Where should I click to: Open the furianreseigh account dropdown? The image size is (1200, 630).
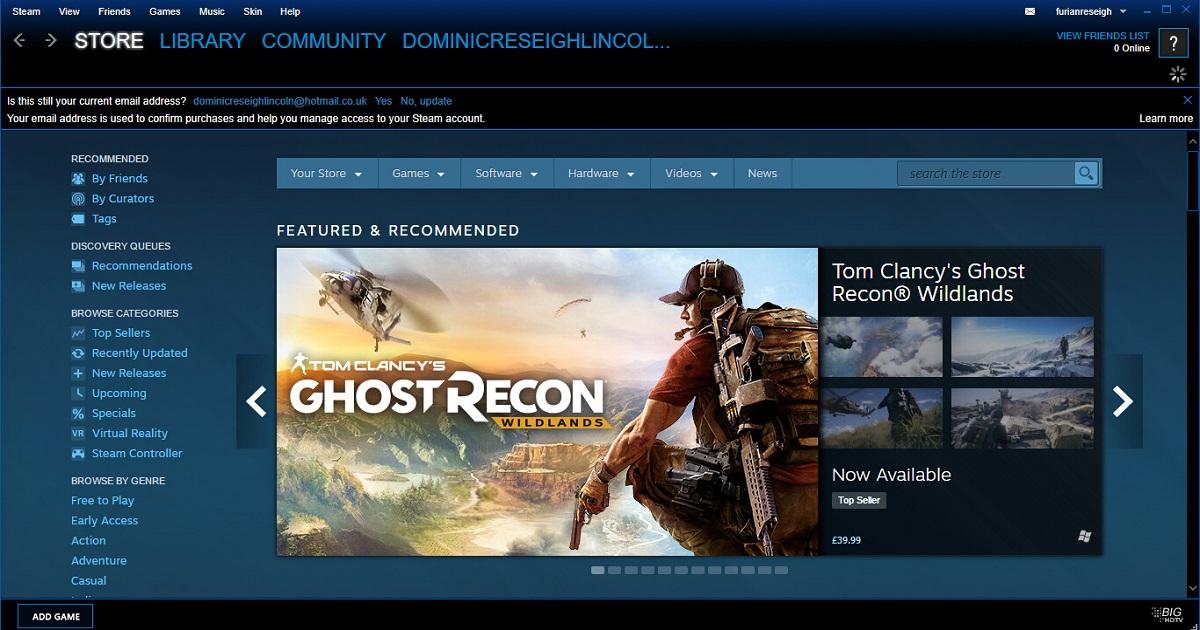click(1091, 12)
